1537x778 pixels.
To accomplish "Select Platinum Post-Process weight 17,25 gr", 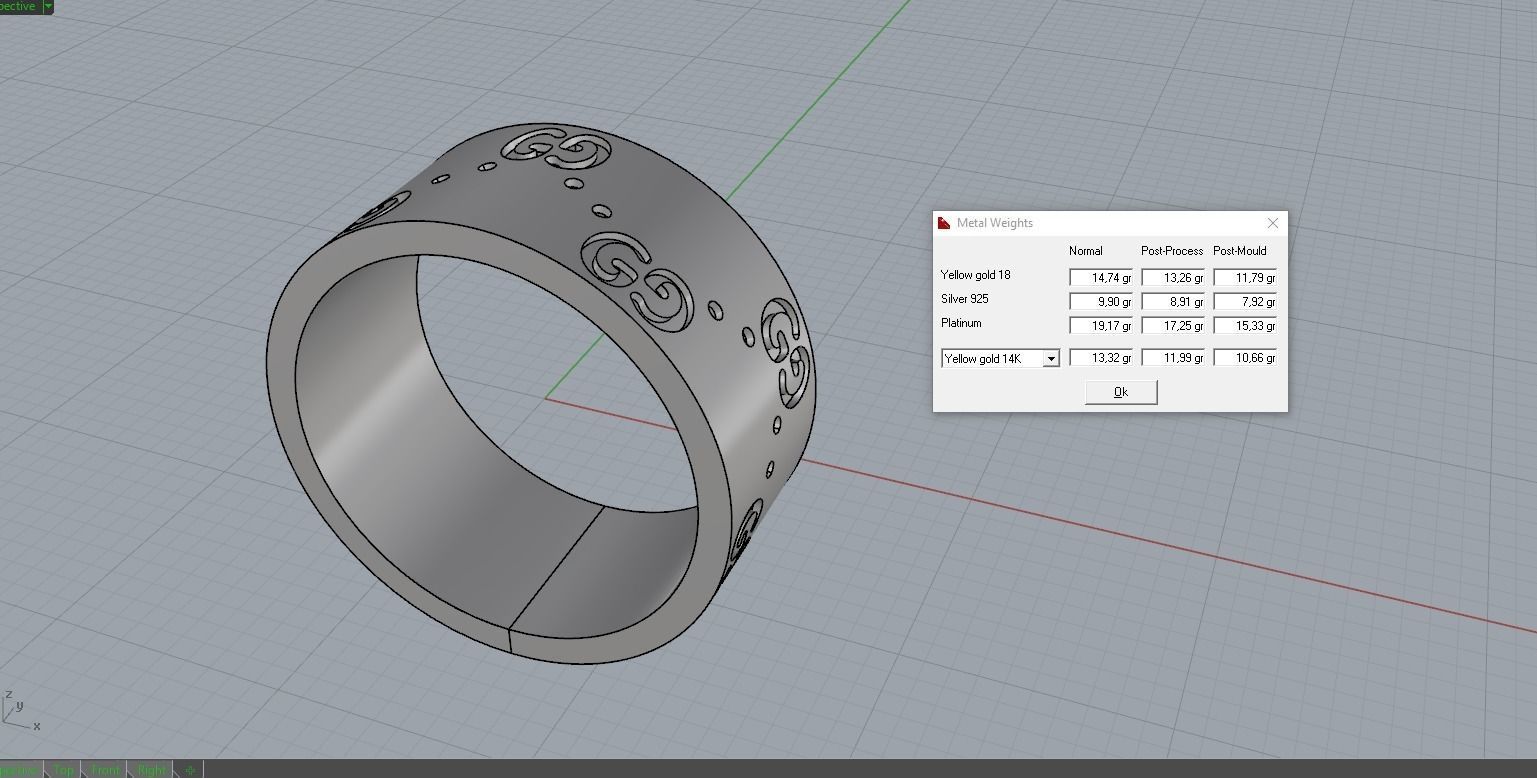I will (x=1173, y=326).
